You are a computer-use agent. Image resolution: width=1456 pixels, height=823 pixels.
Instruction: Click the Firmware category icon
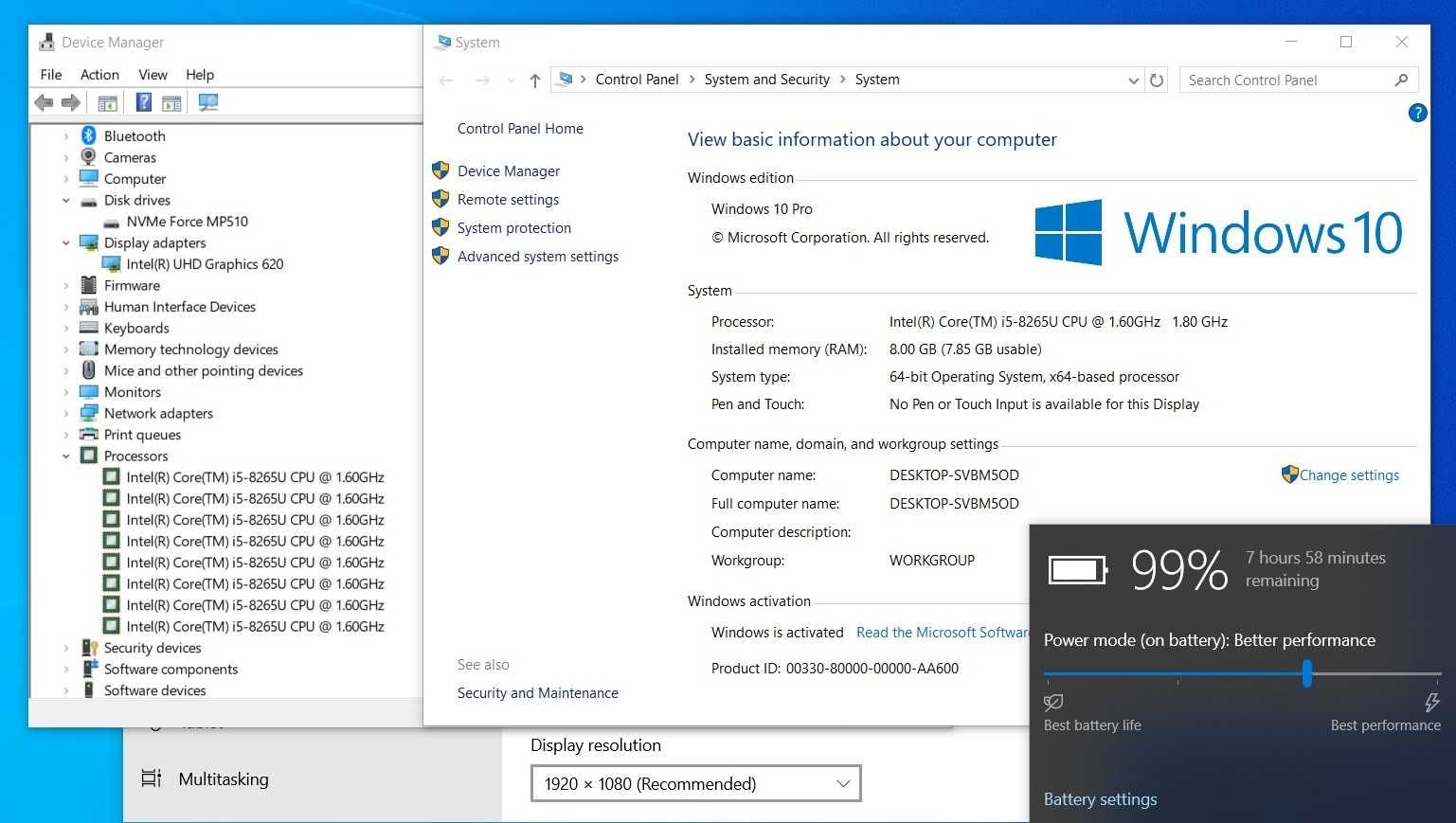[88, 285]
